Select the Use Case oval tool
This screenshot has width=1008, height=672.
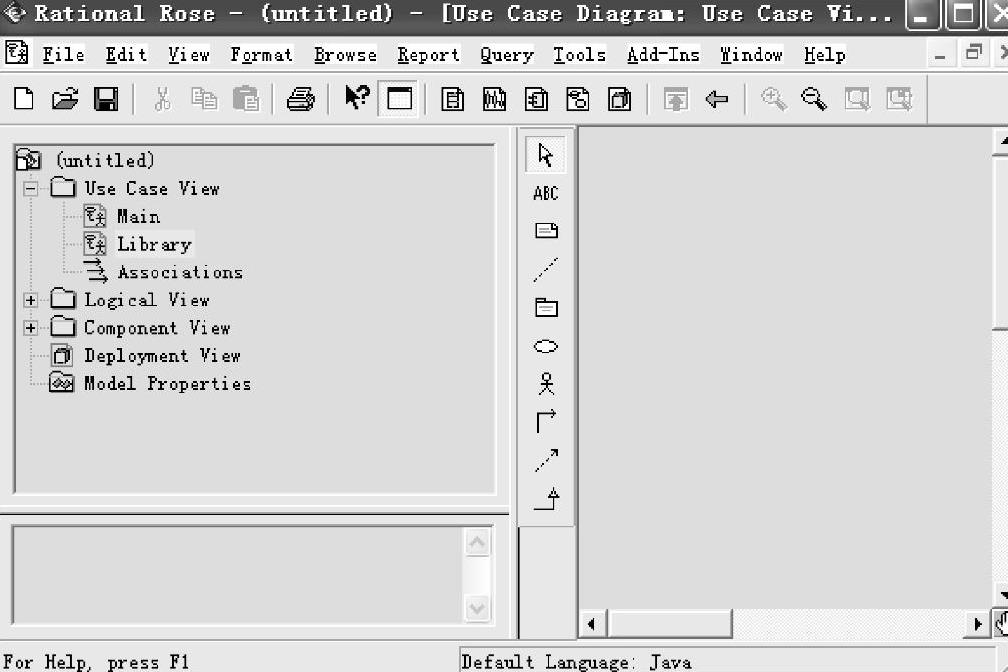point(546,347)
